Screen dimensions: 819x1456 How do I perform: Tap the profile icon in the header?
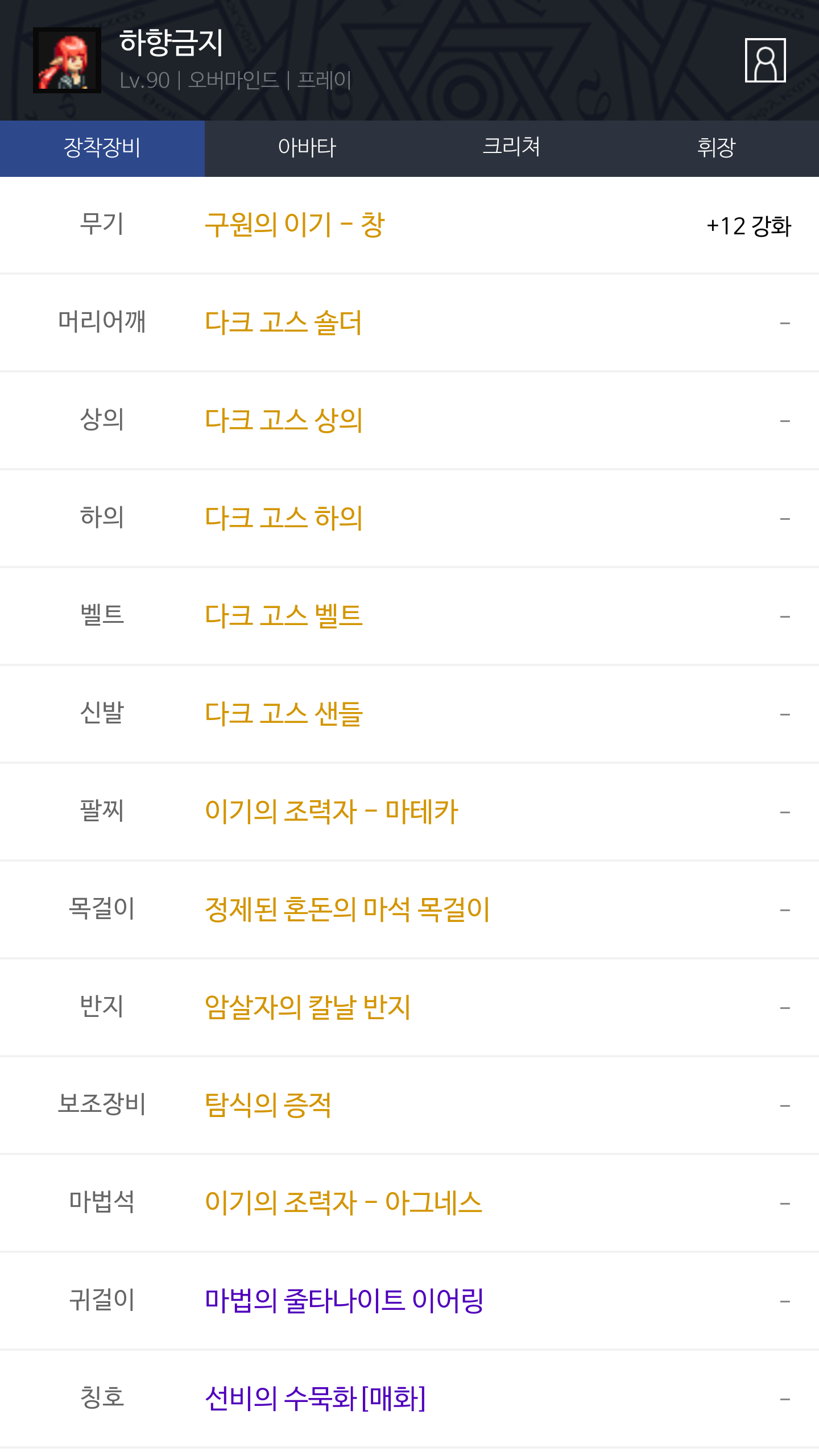[765, 60]
